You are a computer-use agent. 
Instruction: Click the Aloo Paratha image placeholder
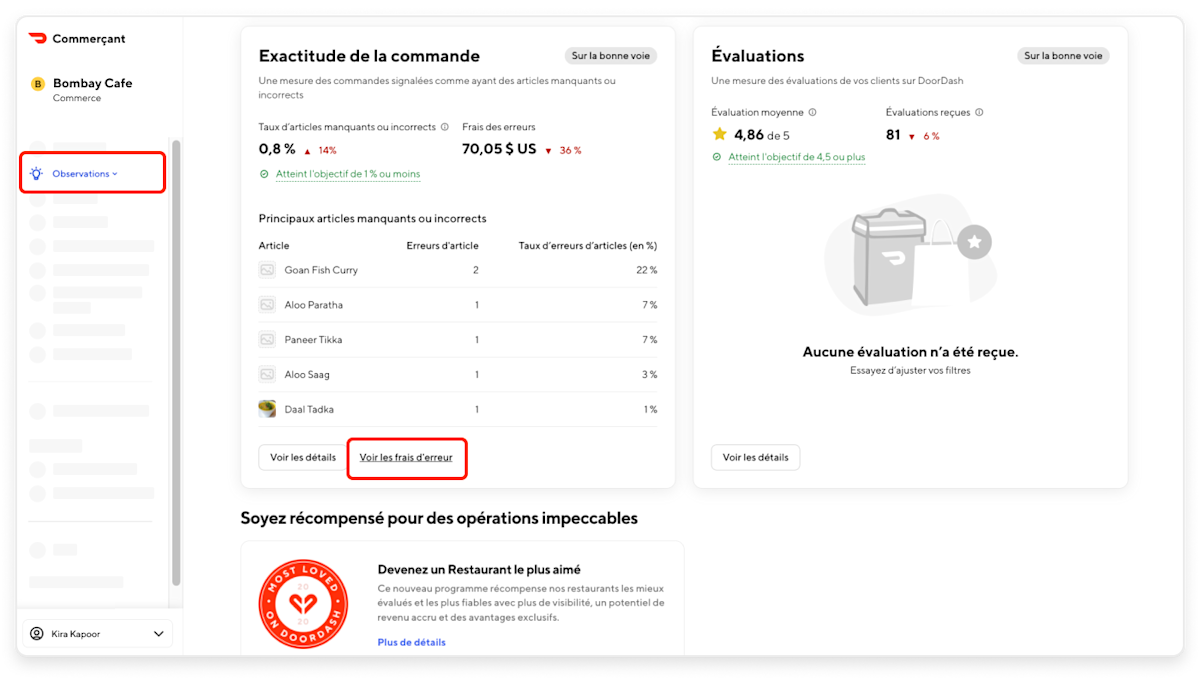click(267, 305)
